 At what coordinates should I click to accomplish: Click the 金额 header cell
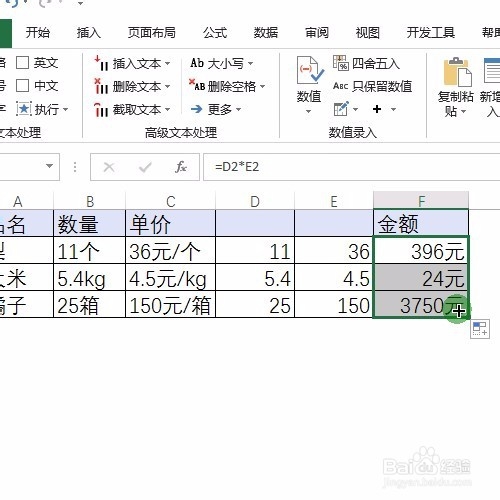pos(421,223)
